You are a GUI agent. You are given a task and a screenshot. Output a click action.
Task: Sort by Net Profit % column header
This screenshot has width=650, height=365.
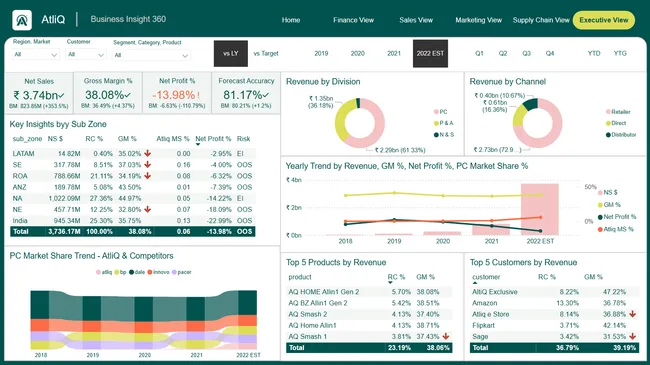click(213, 139)
